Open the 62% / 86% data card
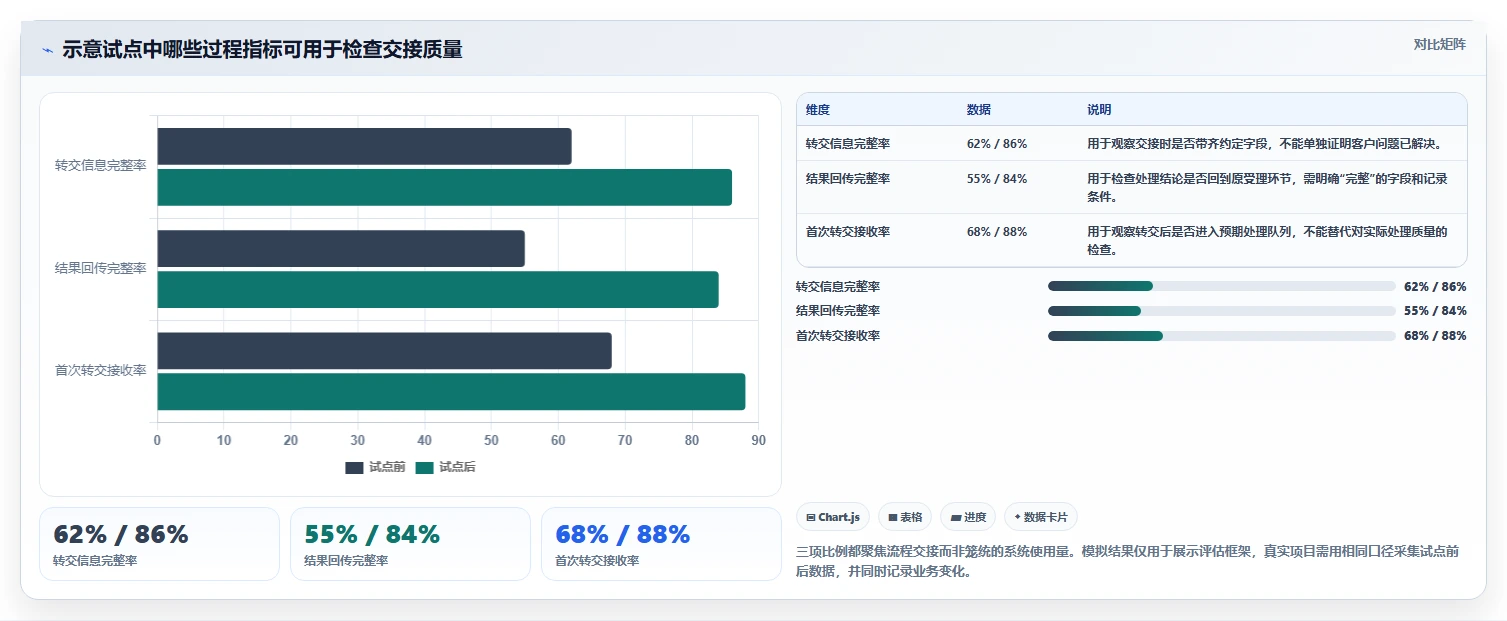The width and height of the screenshot is (1507, 621). pyautogui.click(x=159, y=544)
